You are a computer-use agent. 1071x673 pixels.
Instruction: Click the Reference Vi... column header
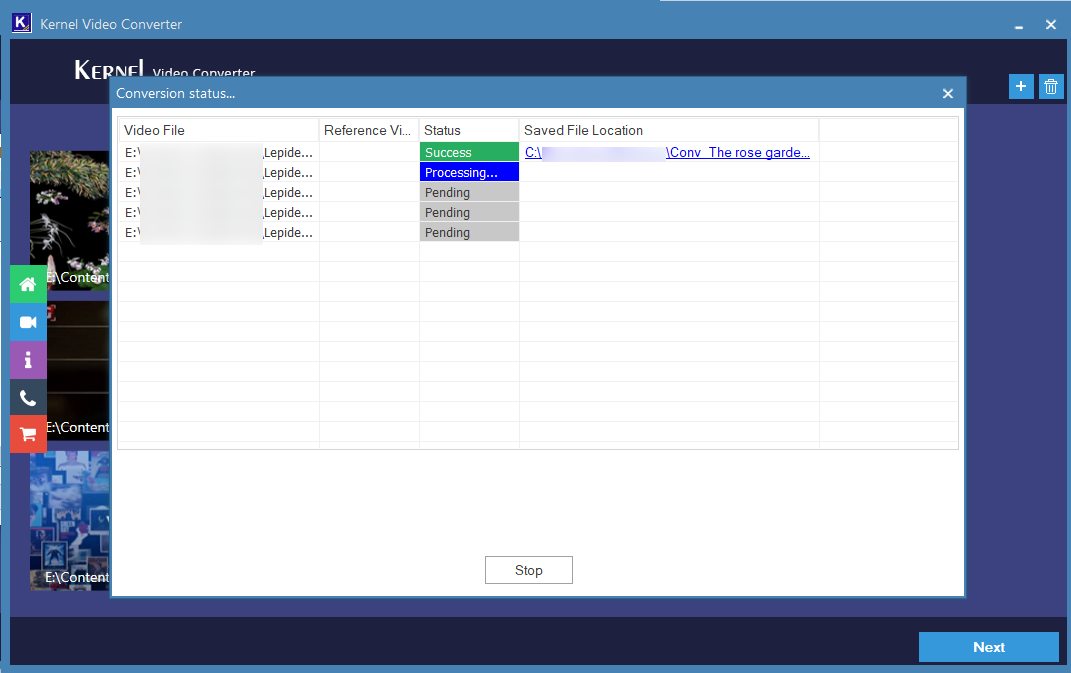(x=368, y=130)
